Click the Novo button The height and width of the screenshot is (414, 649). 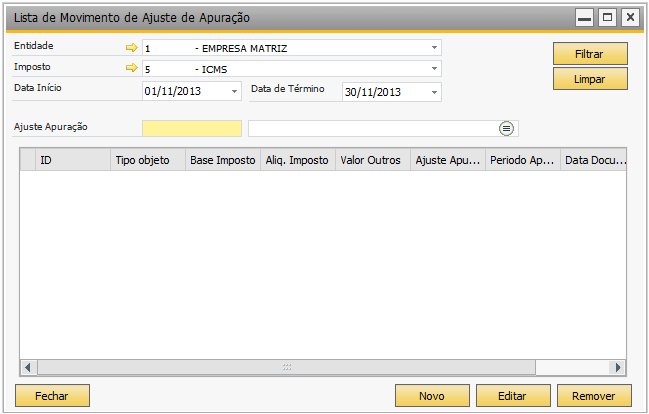(432, 396)
